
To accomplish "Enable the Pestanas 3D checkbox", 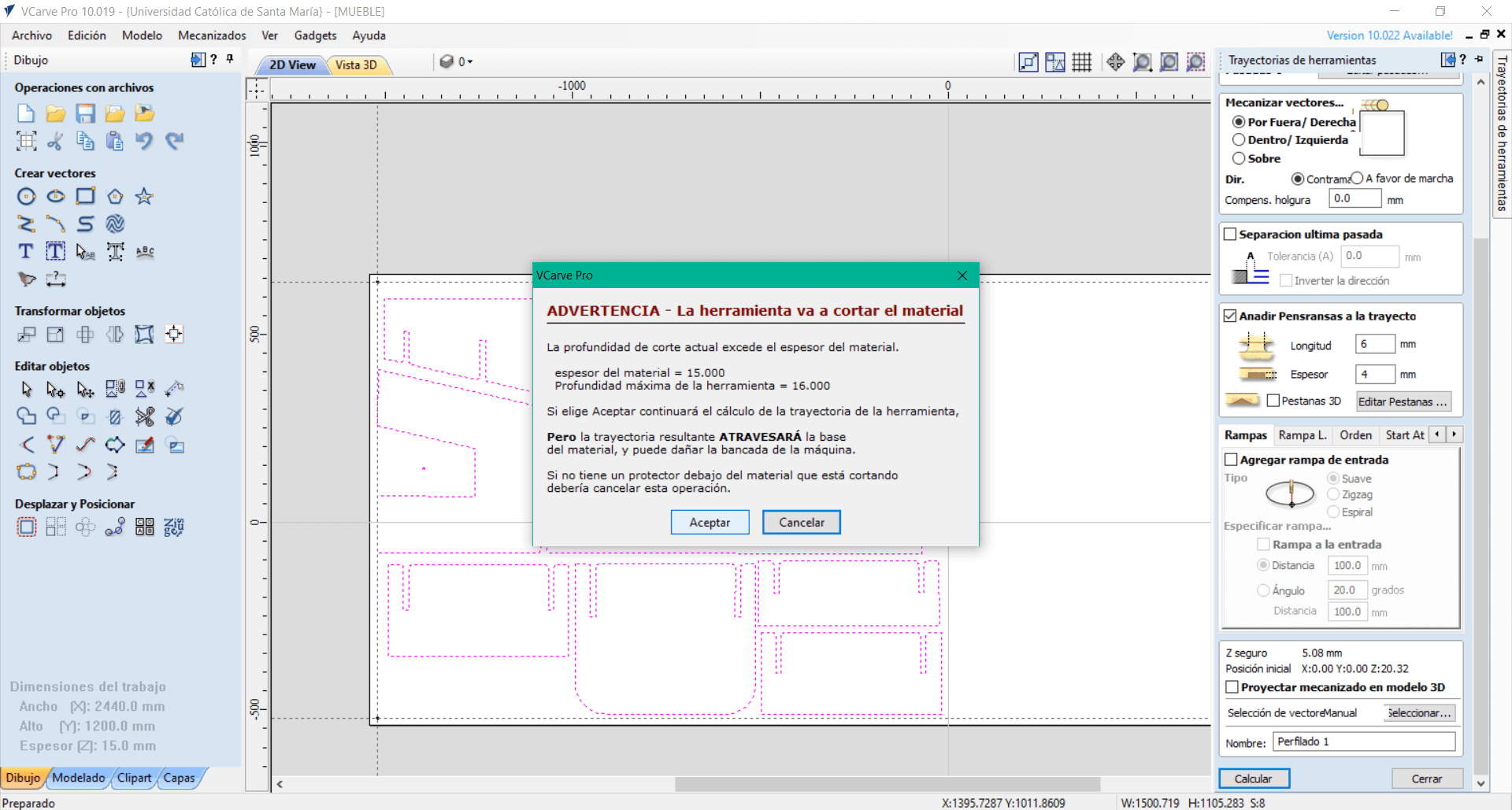I will coord(1273,401).
